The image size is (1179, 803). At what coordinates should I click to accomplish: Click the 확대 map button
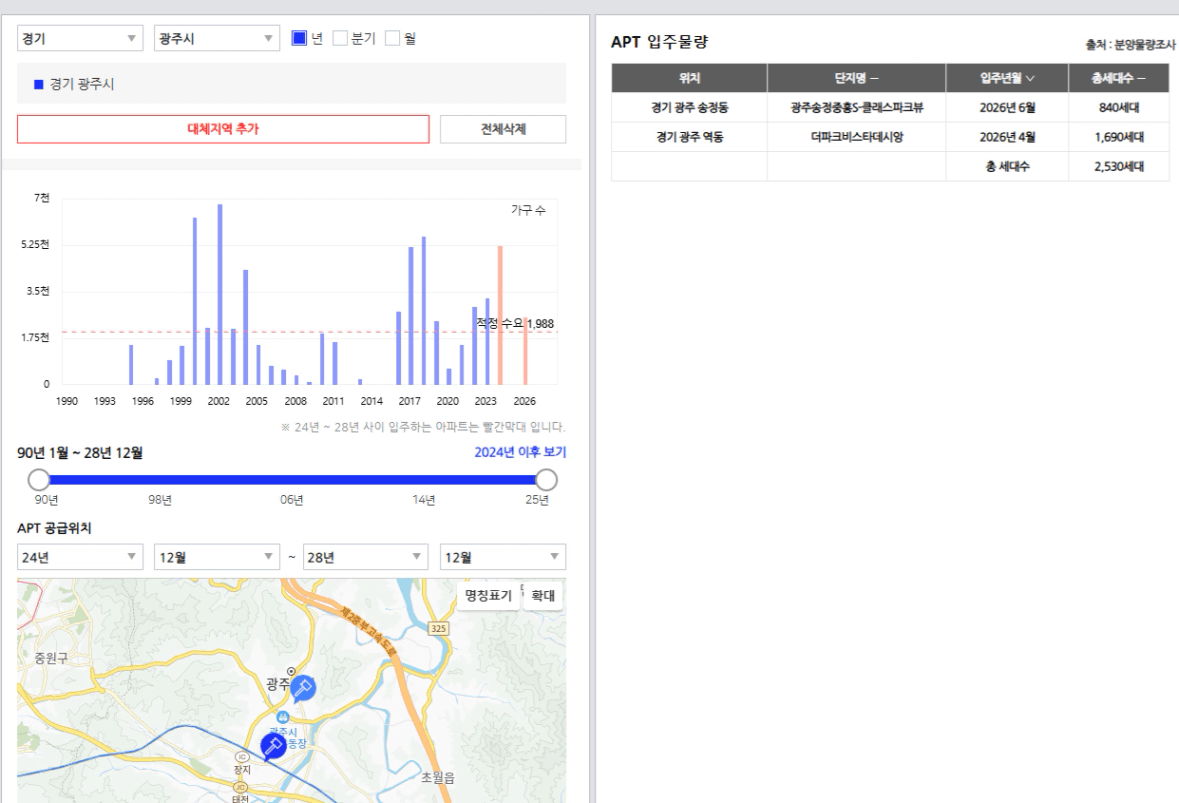point(543,595)
